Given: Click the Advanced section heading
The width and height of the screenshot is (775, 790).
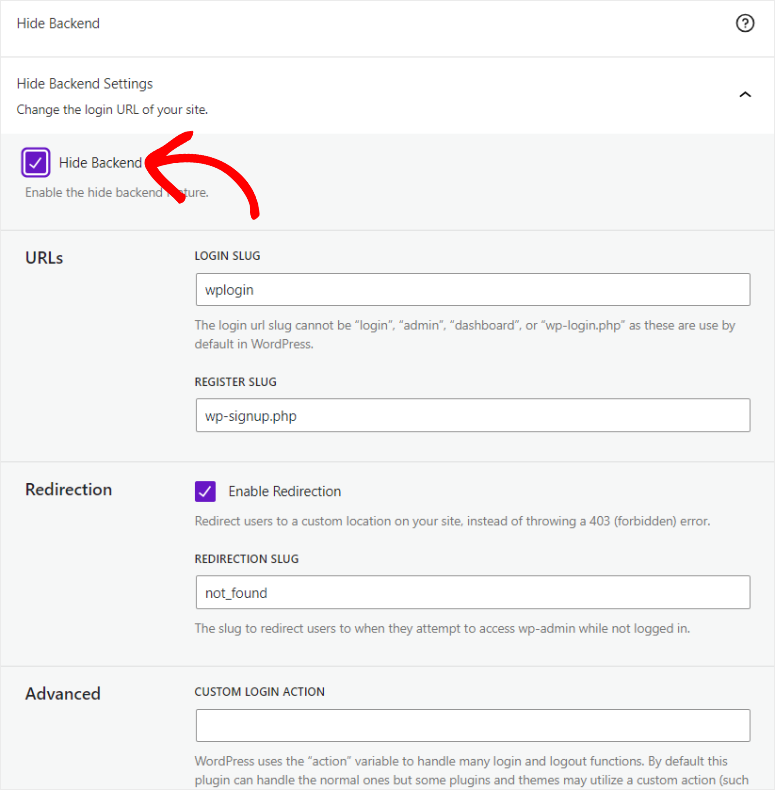Looking at the screenshot, I should point(63,694).
